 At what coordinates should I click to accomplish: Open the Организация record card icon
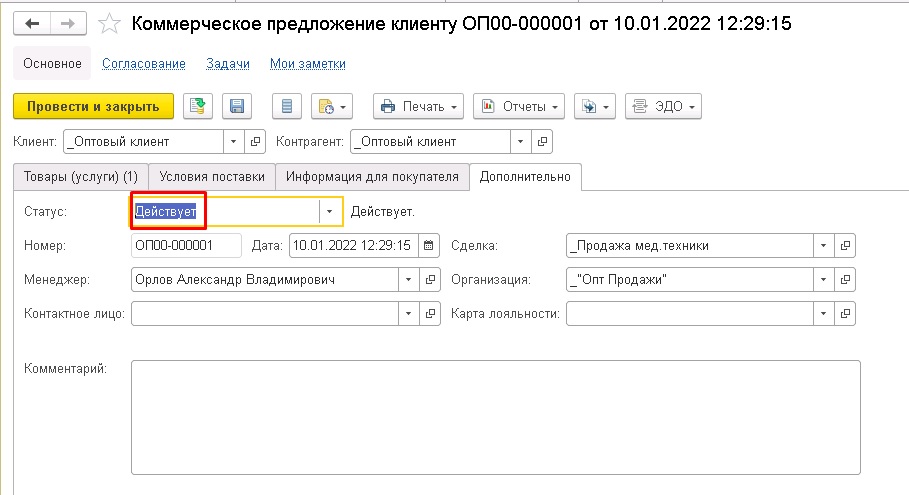[x=845, y=280]
